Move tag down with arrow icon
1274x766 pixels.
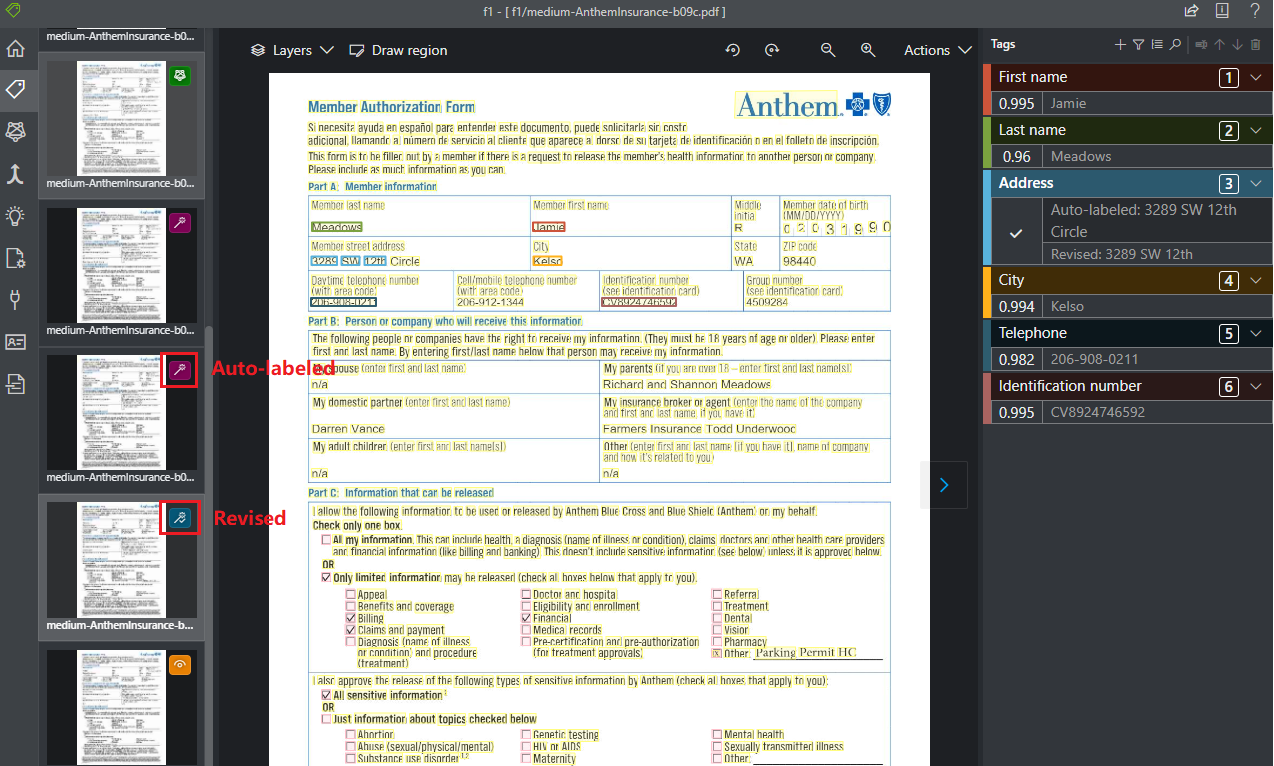tap(1237, 44)
